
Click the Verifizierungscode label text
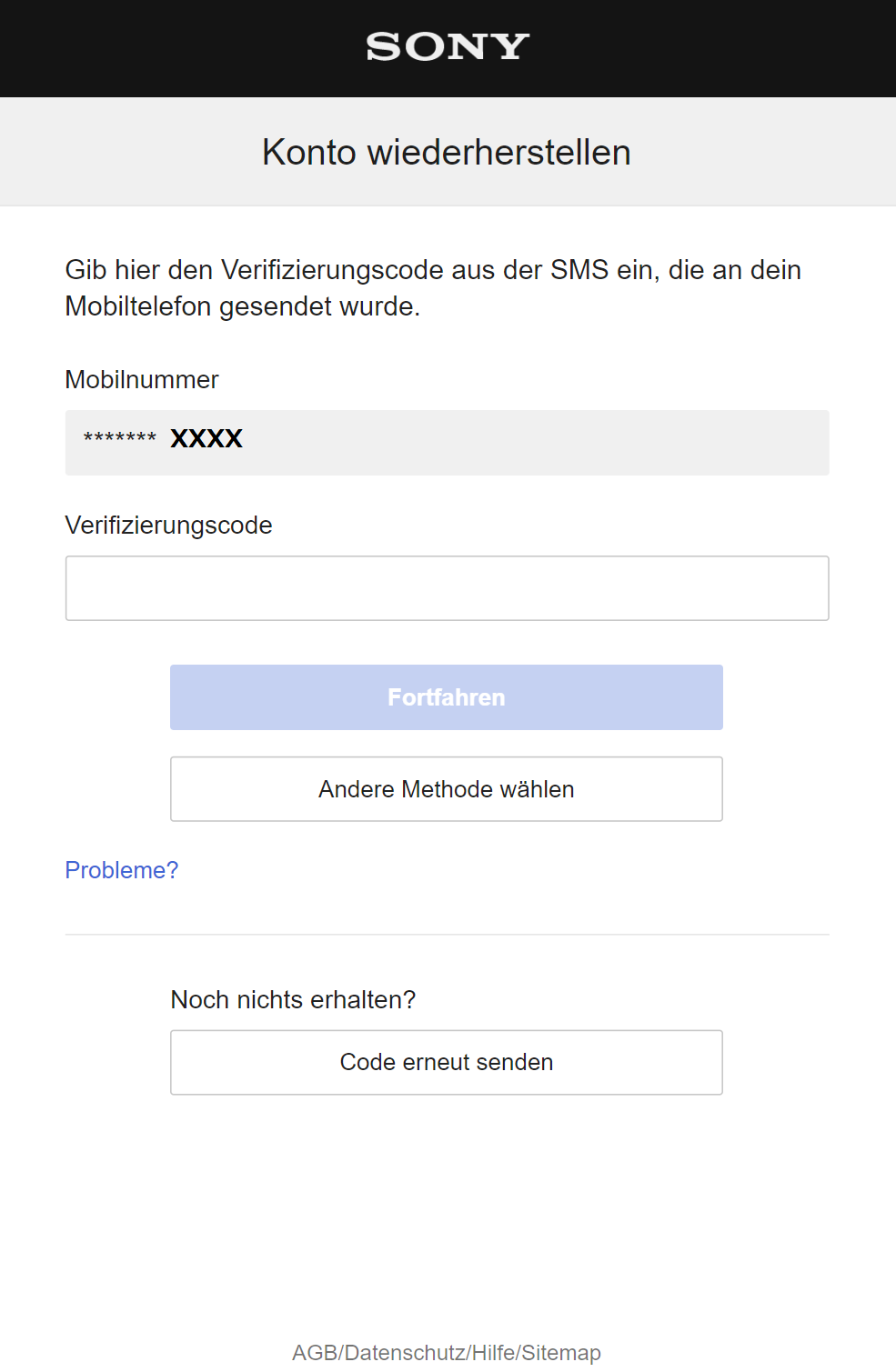click(169, 526)
